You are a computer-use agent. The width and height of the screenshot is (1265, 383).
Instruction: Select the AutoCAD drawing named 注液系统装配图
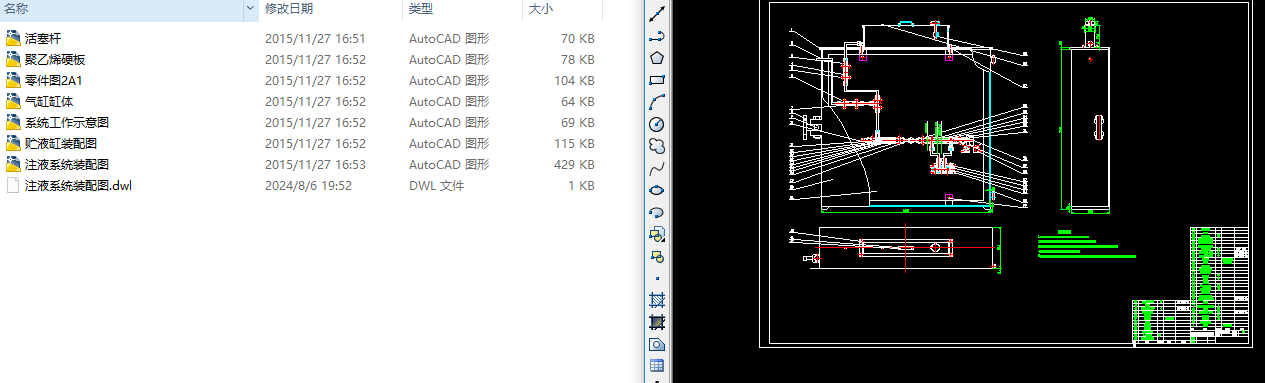click(x=67, y=165)
